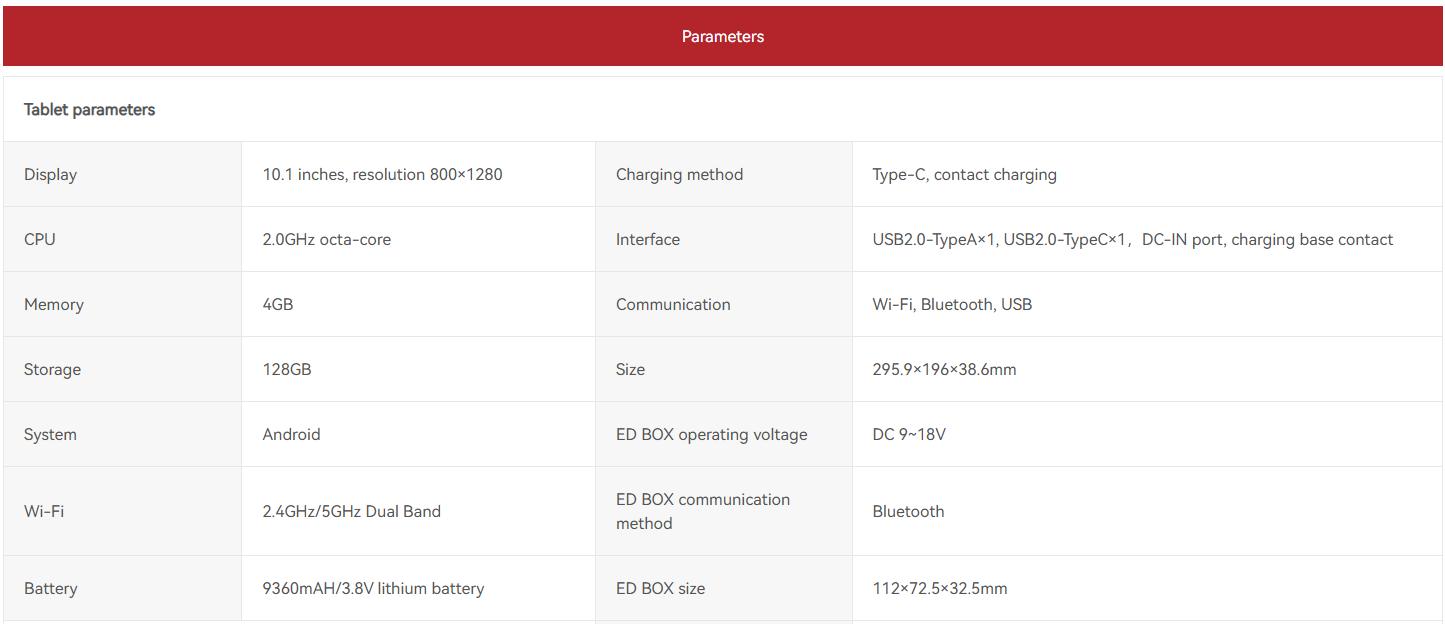Image resolution: width=1445 pixels, height=624 pixels.
Task: Select the ED BOX communication method label
Action: click(702, 512)
